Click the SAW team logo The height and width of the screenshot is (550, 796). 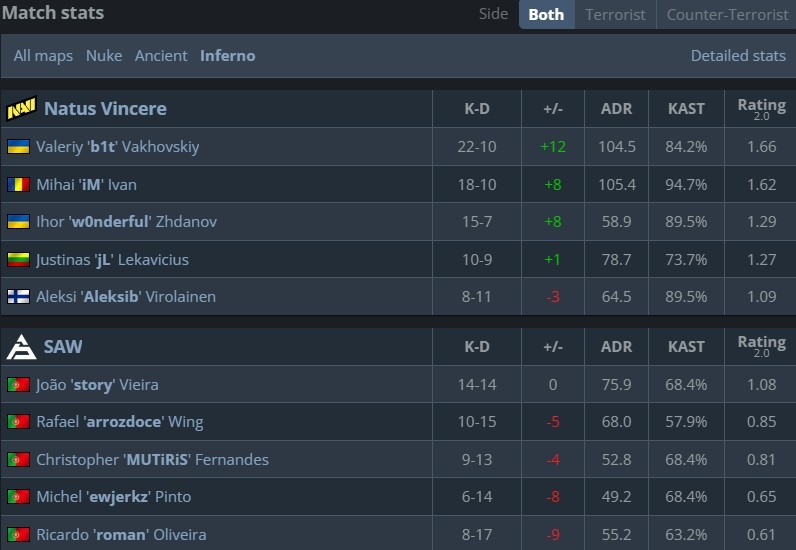coord(22,347)
